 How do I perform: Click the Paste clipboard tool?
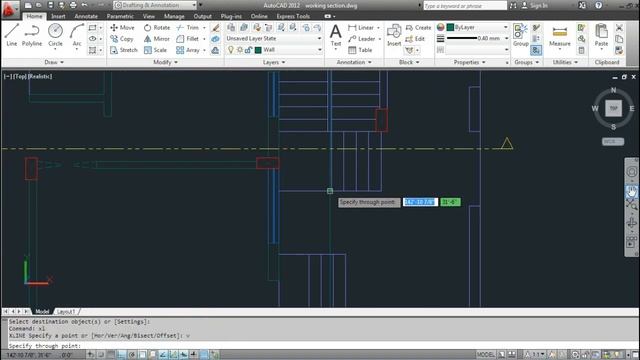[601, 35]
